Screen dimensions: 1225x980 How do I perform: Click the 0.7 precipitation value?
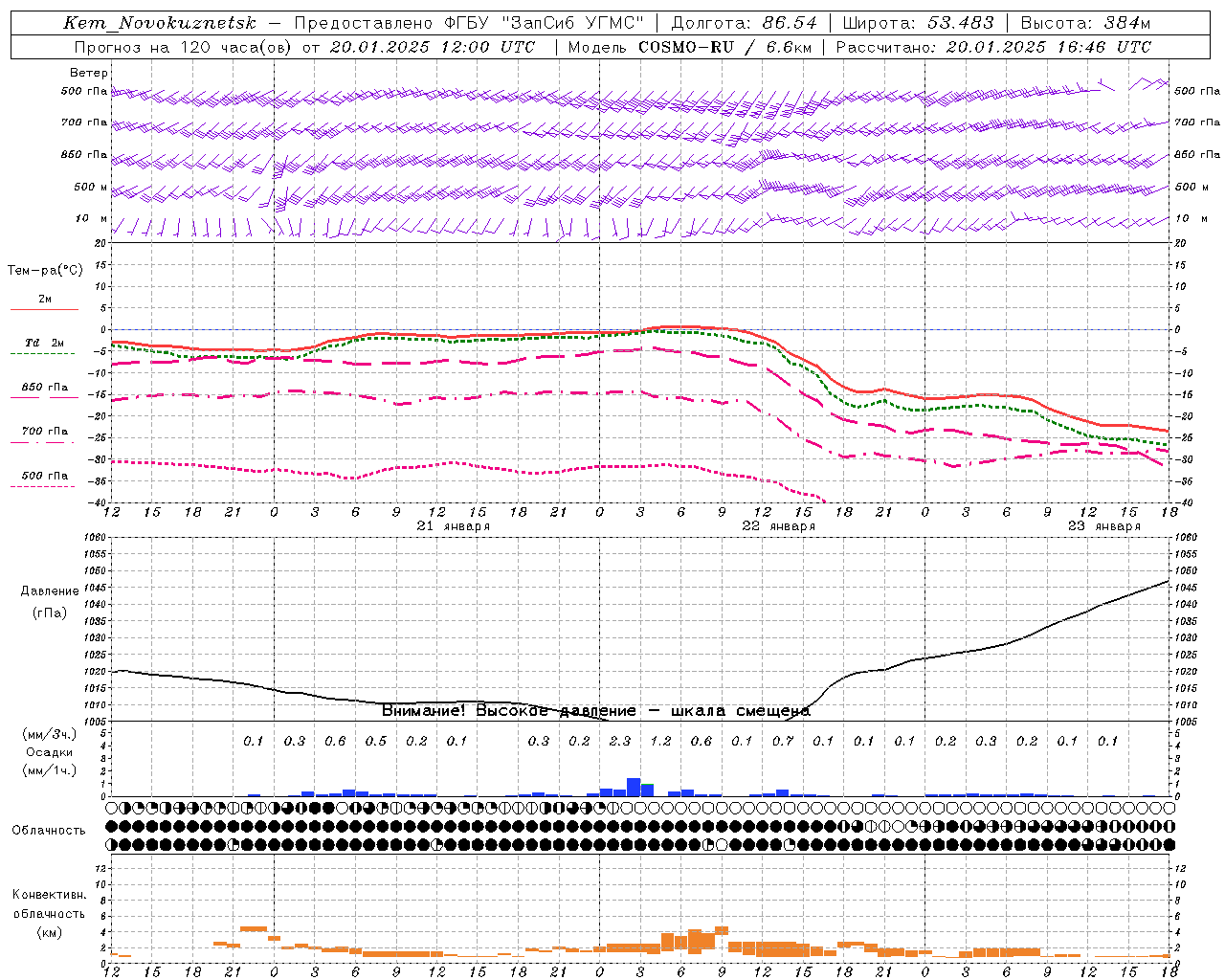coord(783,742)
